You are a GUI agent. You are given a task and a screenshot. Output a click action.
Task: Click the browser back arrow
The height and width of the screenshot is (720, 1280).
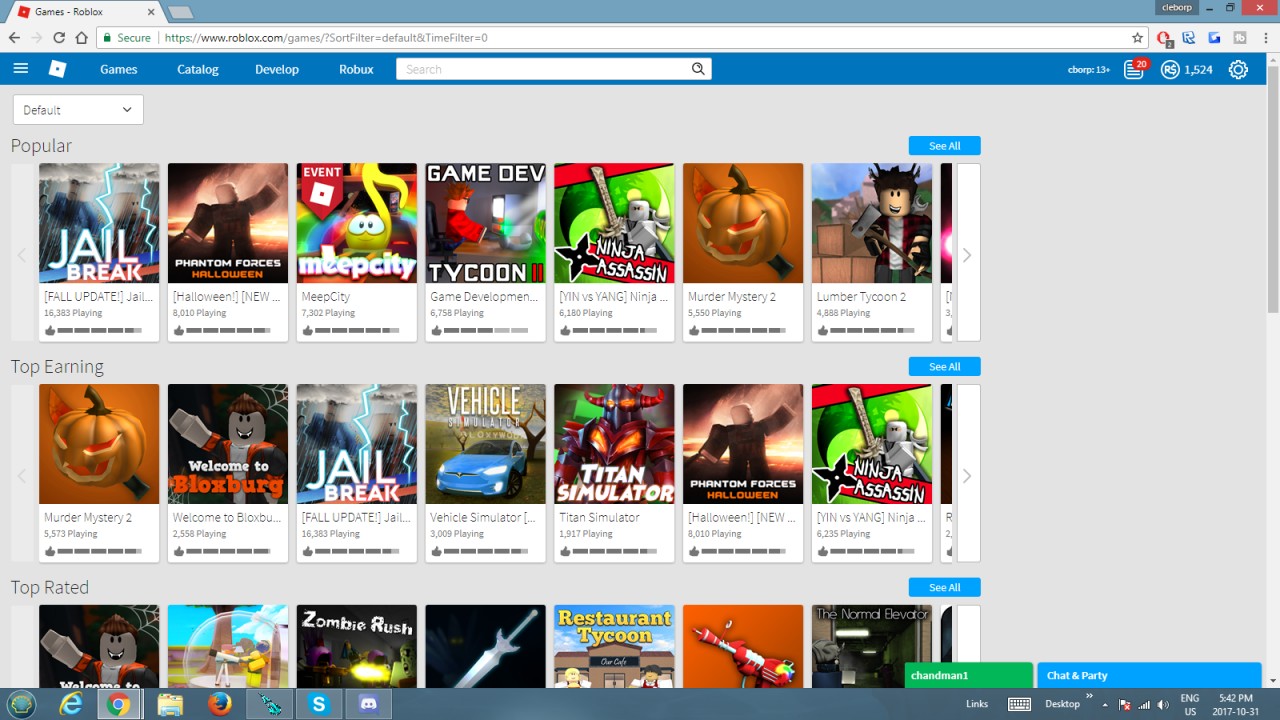(x=14, y=37)
